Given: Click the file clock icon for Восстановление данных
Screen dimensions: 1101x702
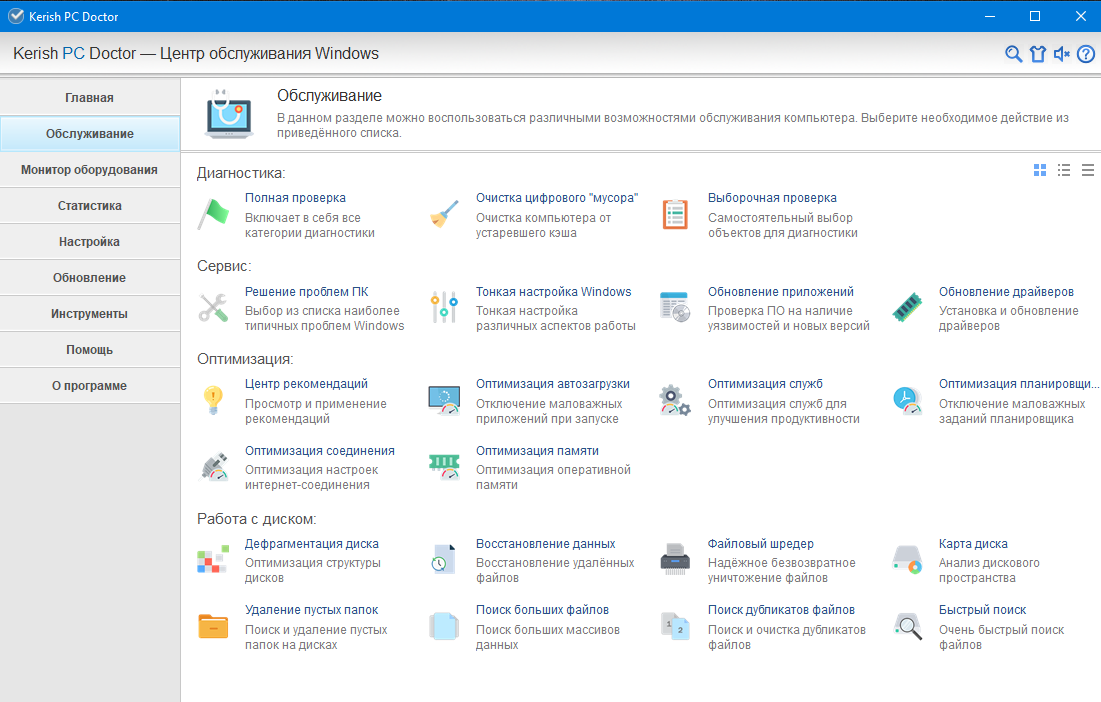Looking at the screenshot, I should tap(444, 559).
